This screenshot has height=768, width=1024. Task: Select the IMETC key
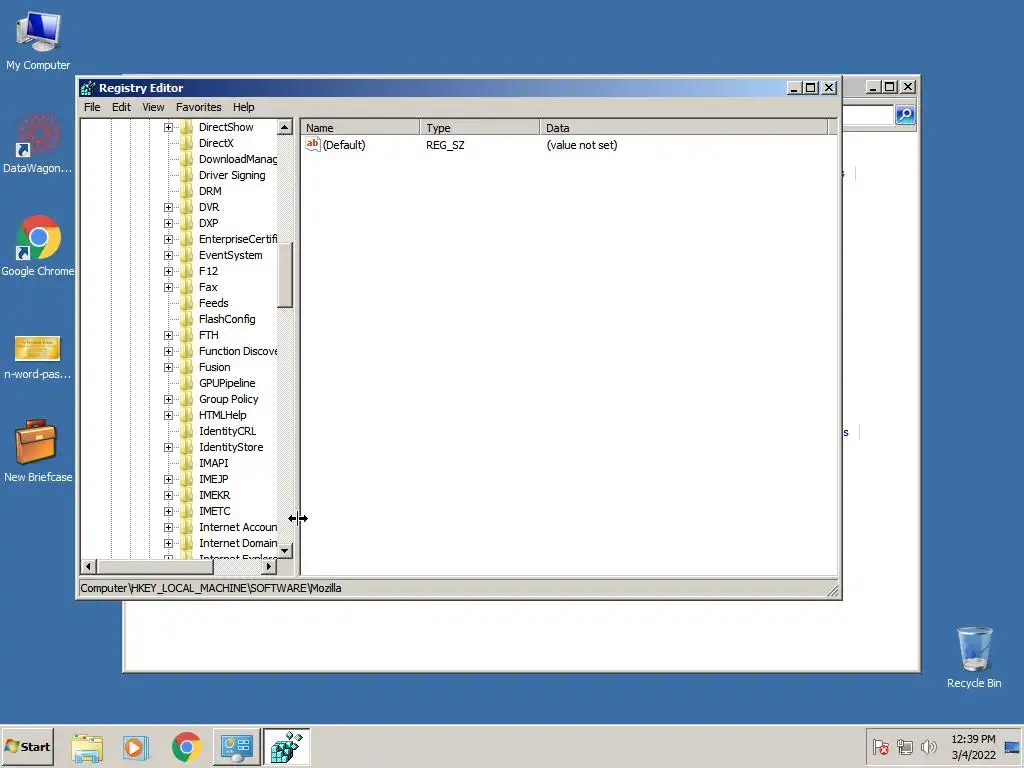coord(214,511)
